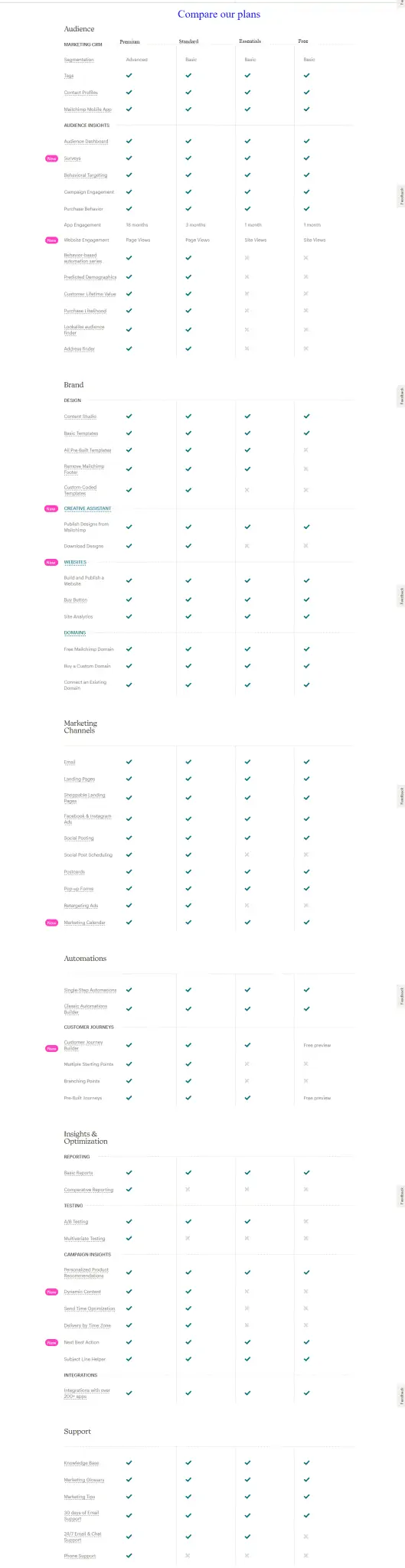The height and width of the screenshot is (1568, 405).
Task: Click the Shoppable Landing Pages link
Action: (84, 798)
